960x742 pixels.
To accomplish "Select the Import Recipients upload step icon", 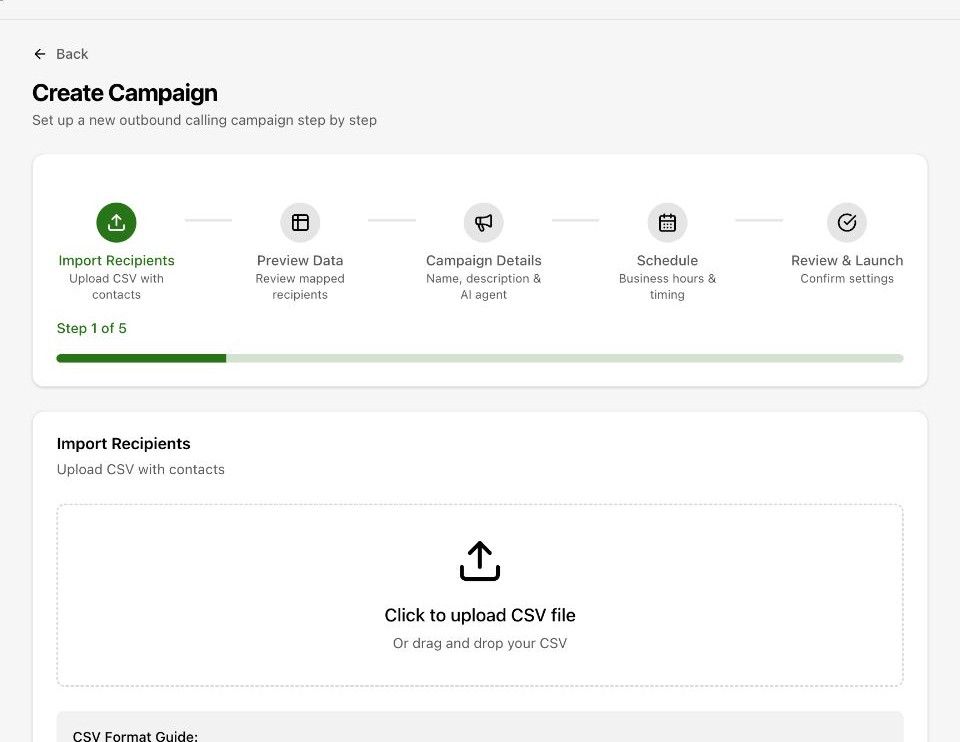I will (116, 222).
